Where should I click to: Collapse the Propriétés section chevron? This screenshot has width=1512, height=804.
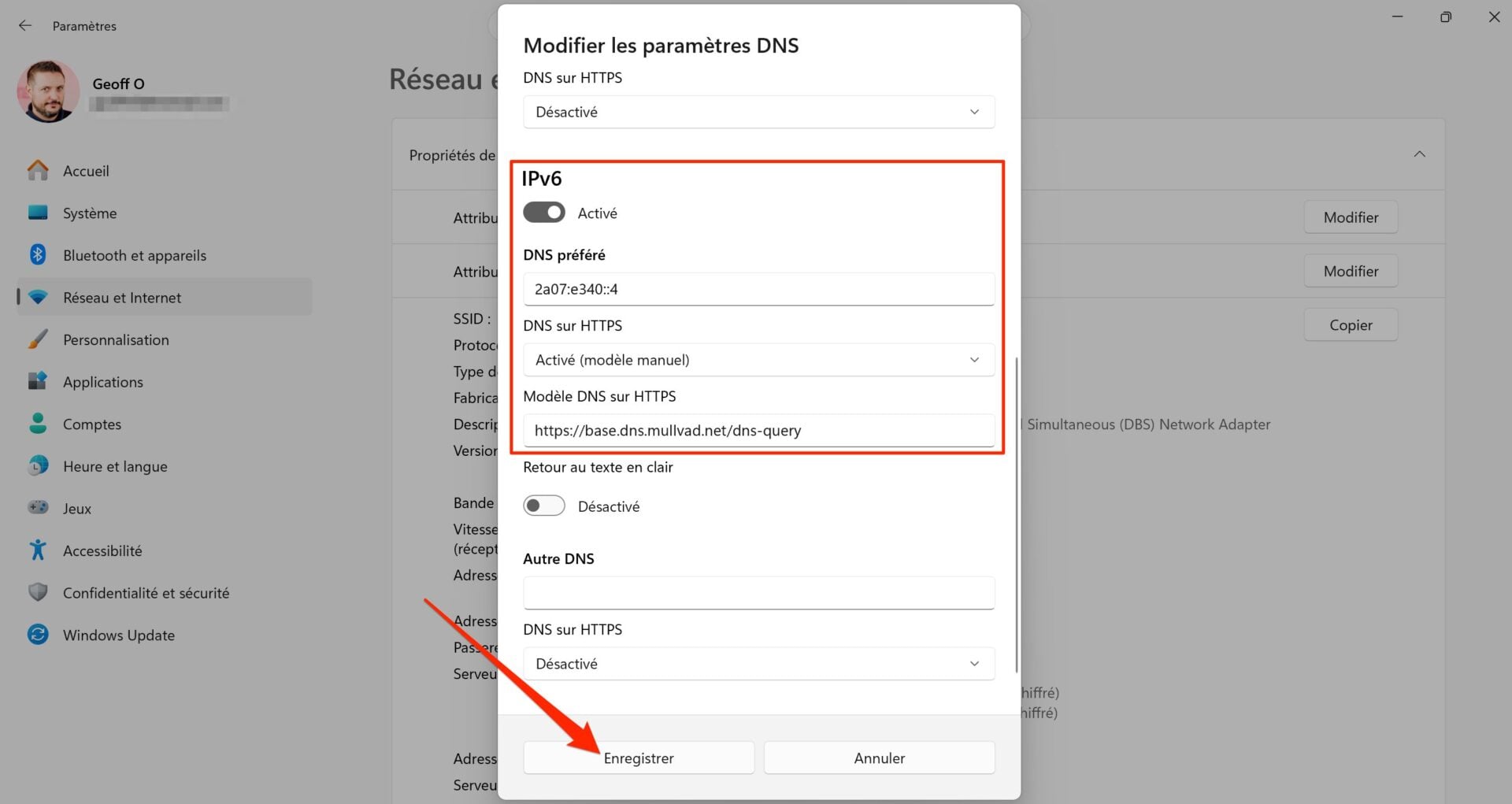(1419, 154)
